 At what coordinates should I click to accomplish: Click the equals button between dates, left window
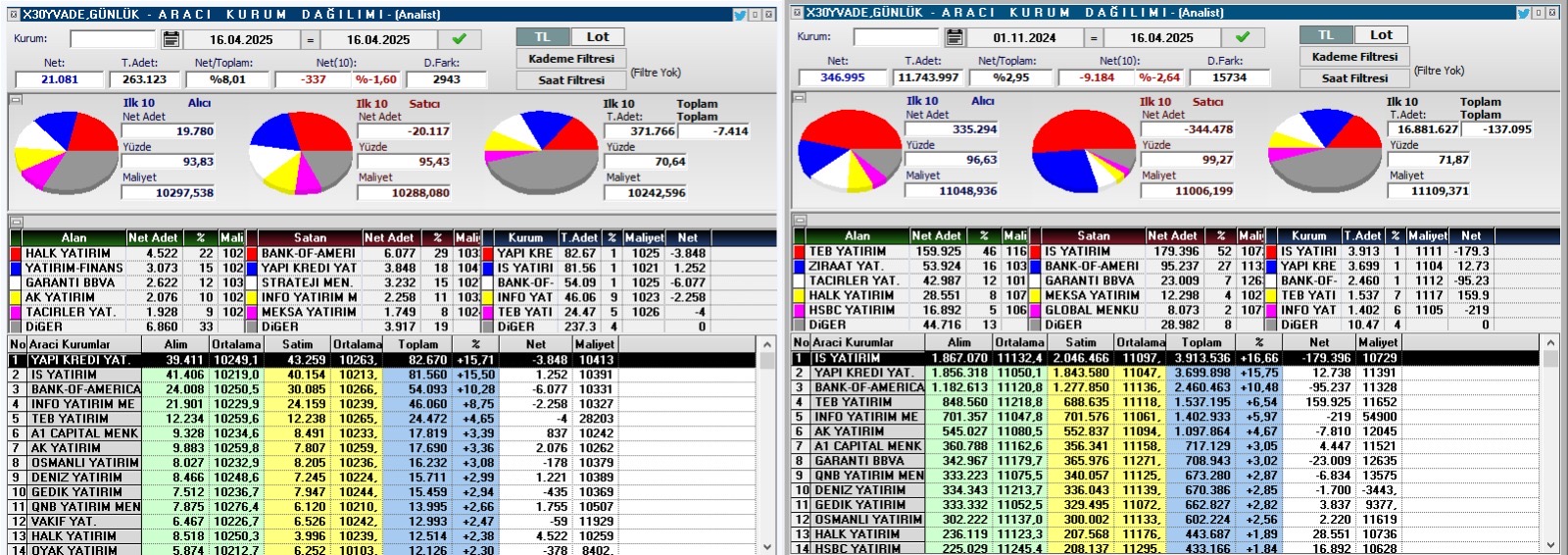click(x=310, y=39)
